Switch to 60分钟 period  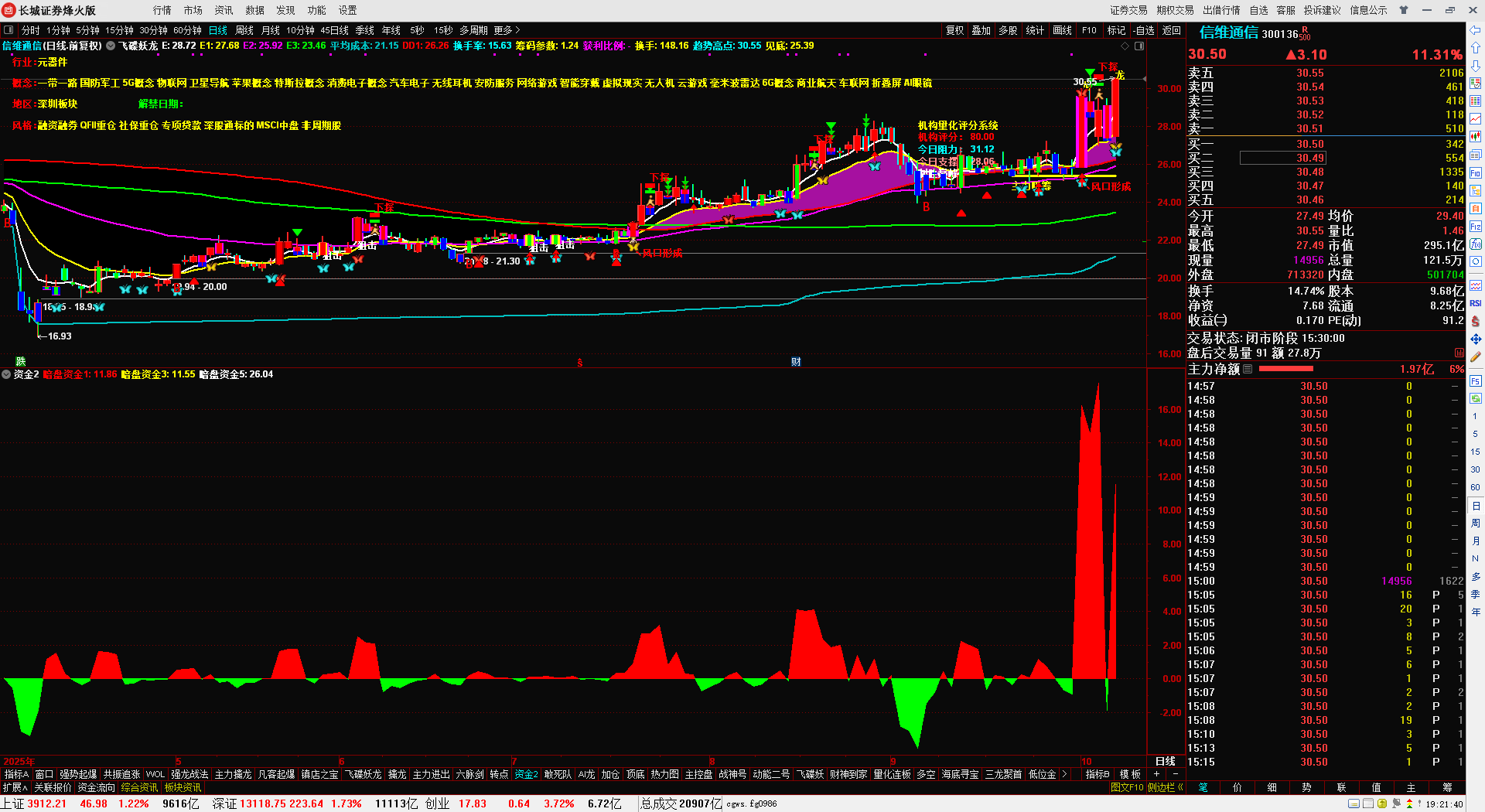[x=187, y=30]
